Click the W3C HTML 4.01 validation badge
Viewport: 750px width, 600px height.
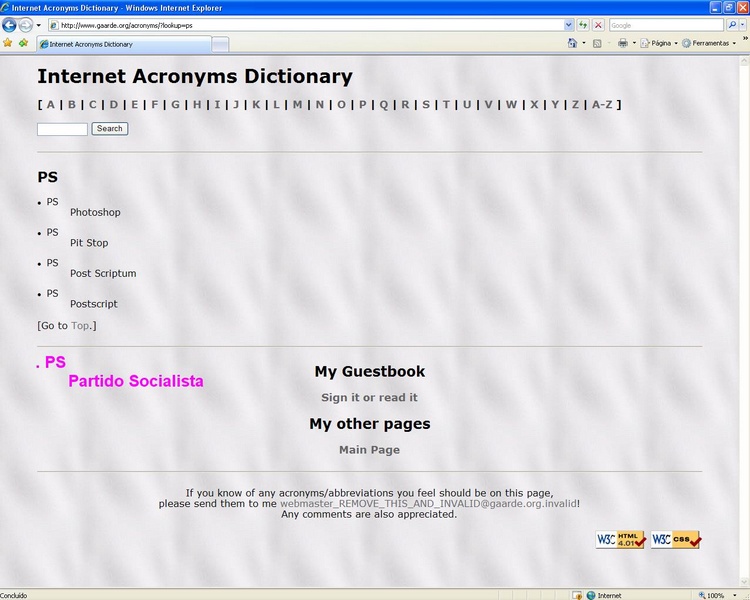tap(621, 540)
